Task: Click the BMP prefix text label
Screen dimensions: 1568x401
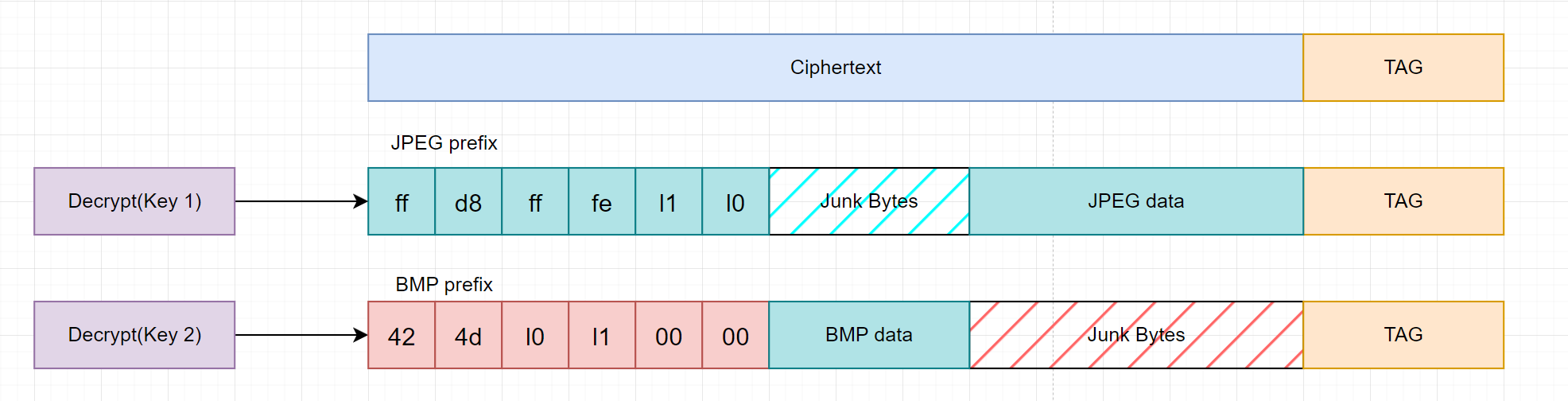Action: point(444,285)
